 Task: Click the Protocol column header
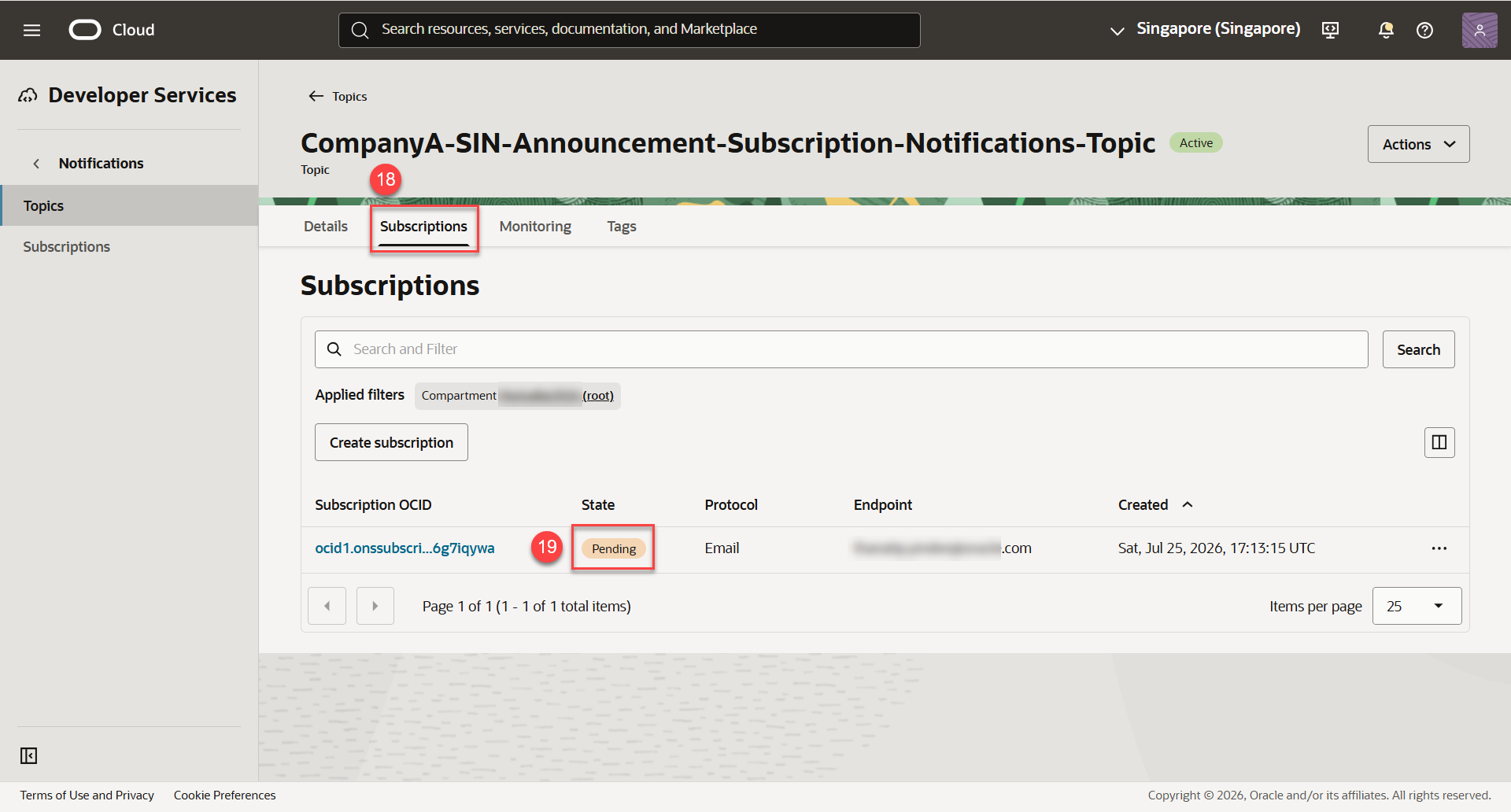(731, 505)
